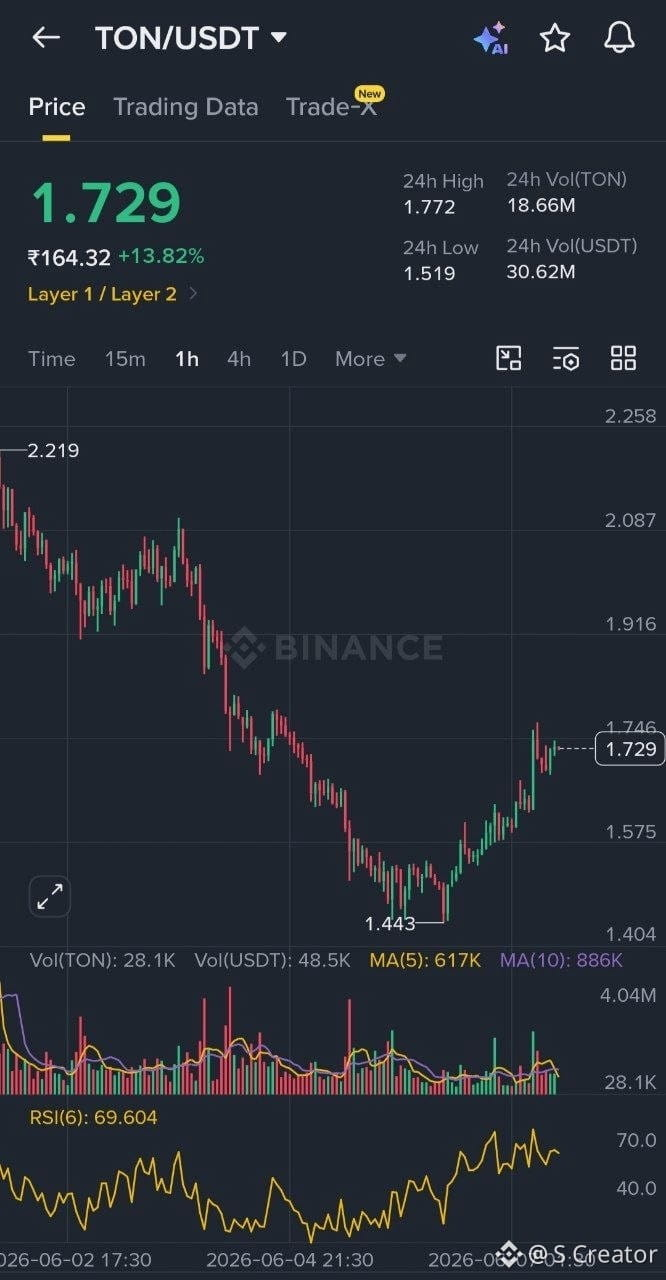The width and height of the screenshot is (666, 1280).
Task: Open the four-square grid layout icon
Action: point(623,358)
